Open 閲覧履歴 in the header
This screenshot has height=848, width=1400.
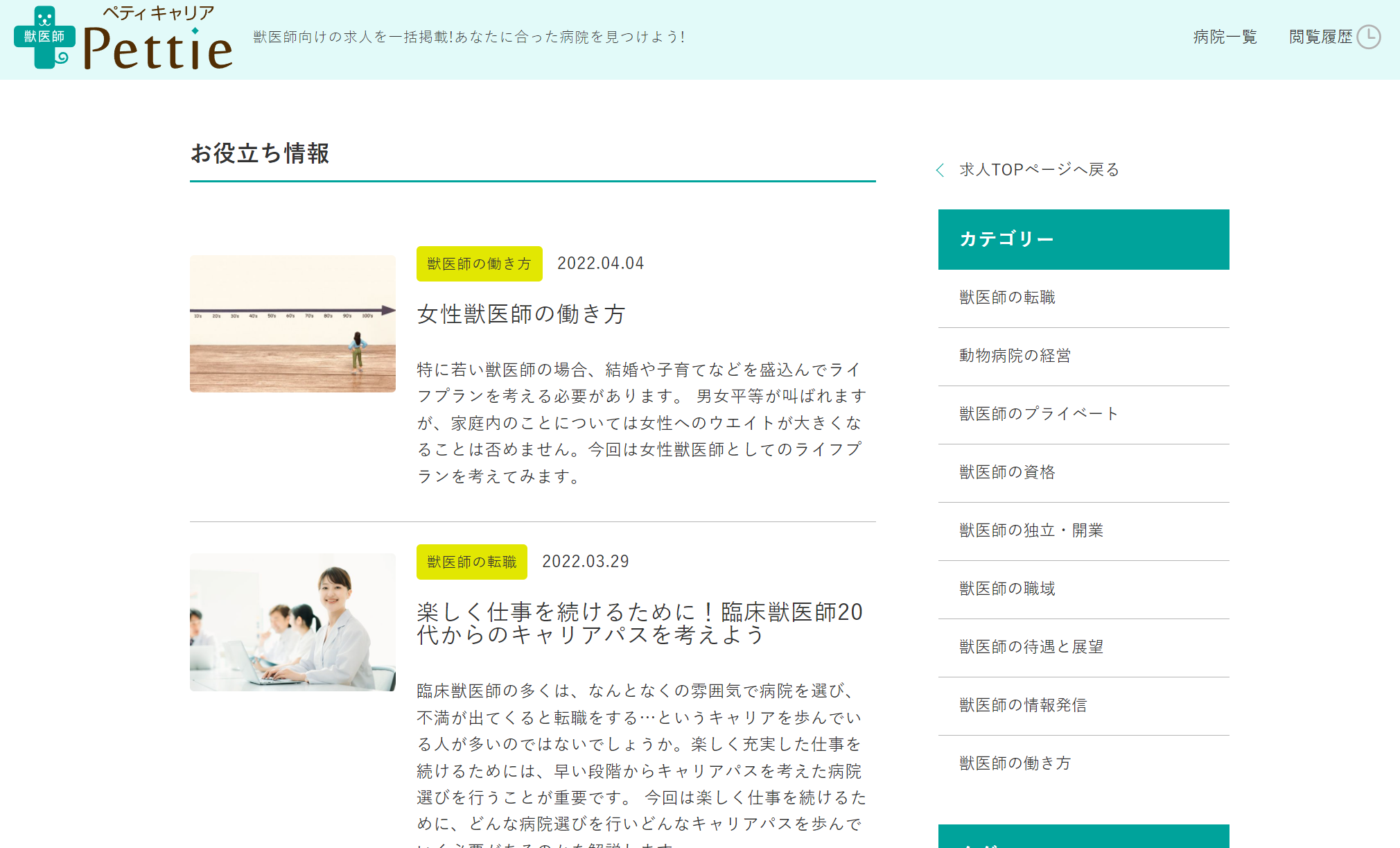[1320, 37]
